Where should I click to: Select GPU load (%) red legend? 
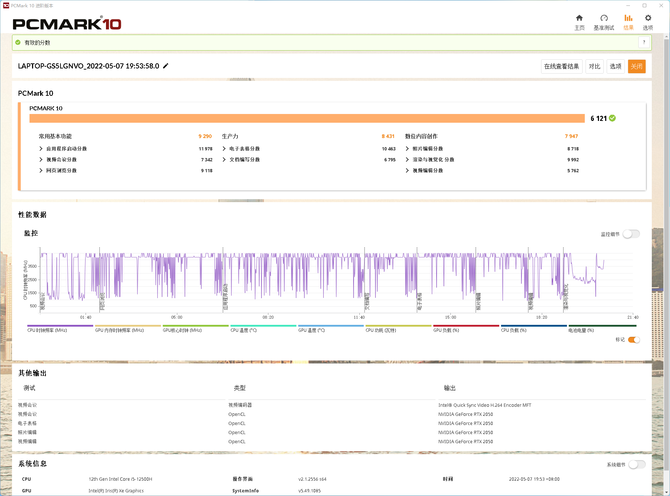466,328
